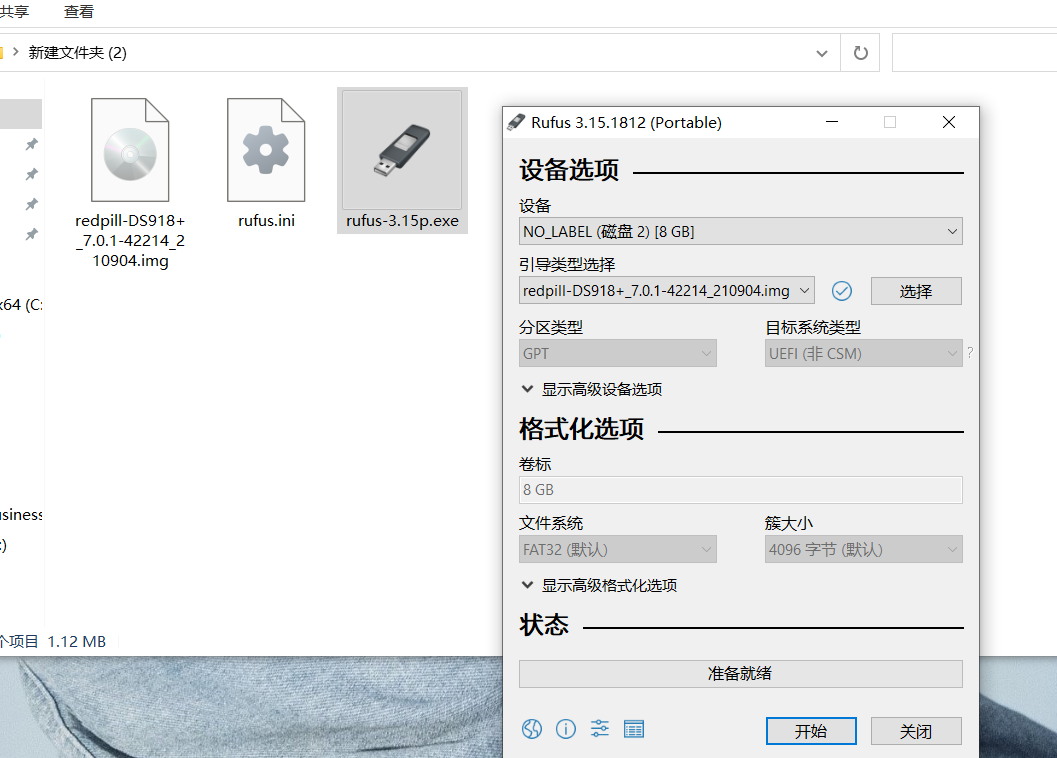
Task: Click rufus.ini file name label
Action: click(x=266, y=221)
